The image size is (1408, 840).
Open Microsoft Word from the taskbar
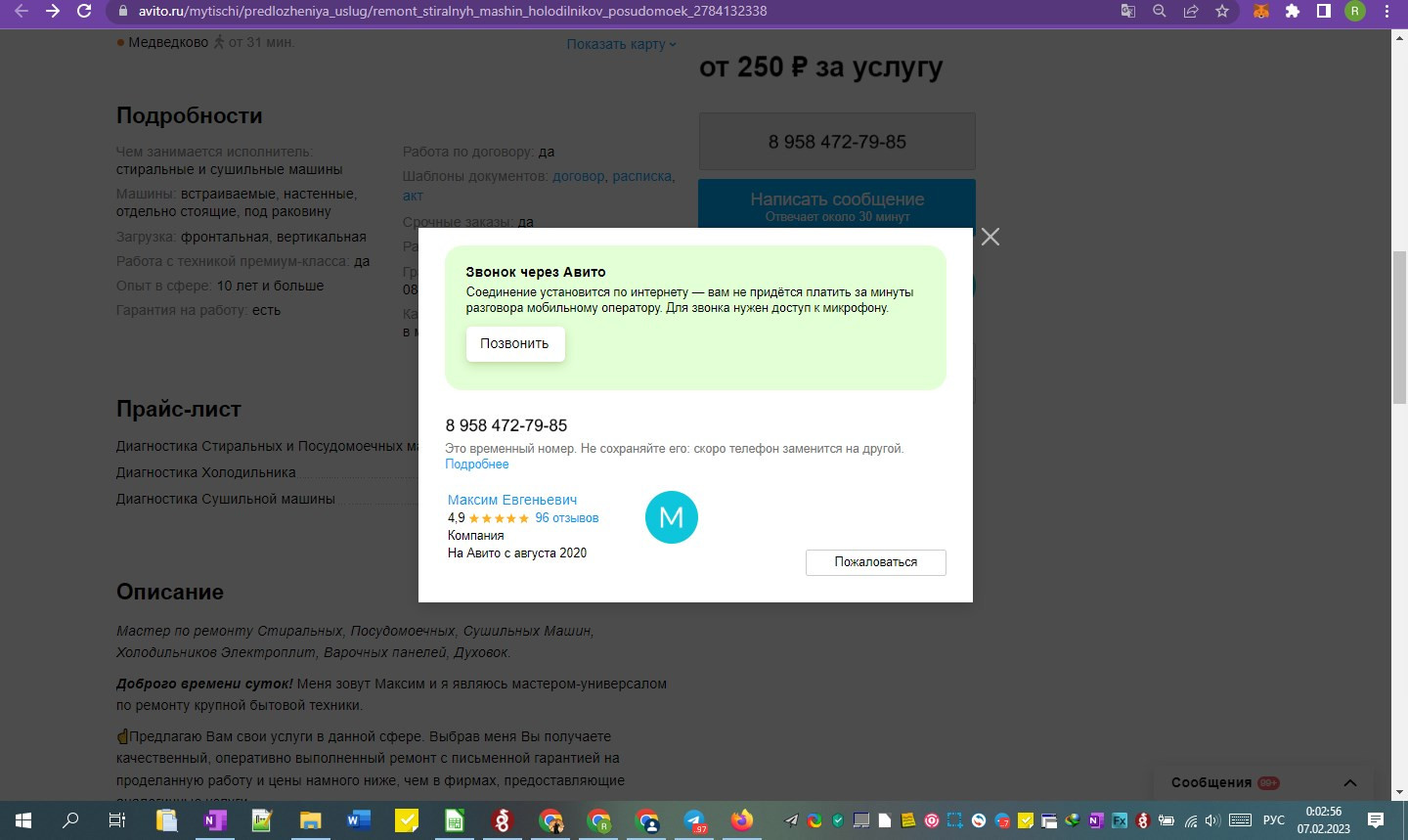358,820
